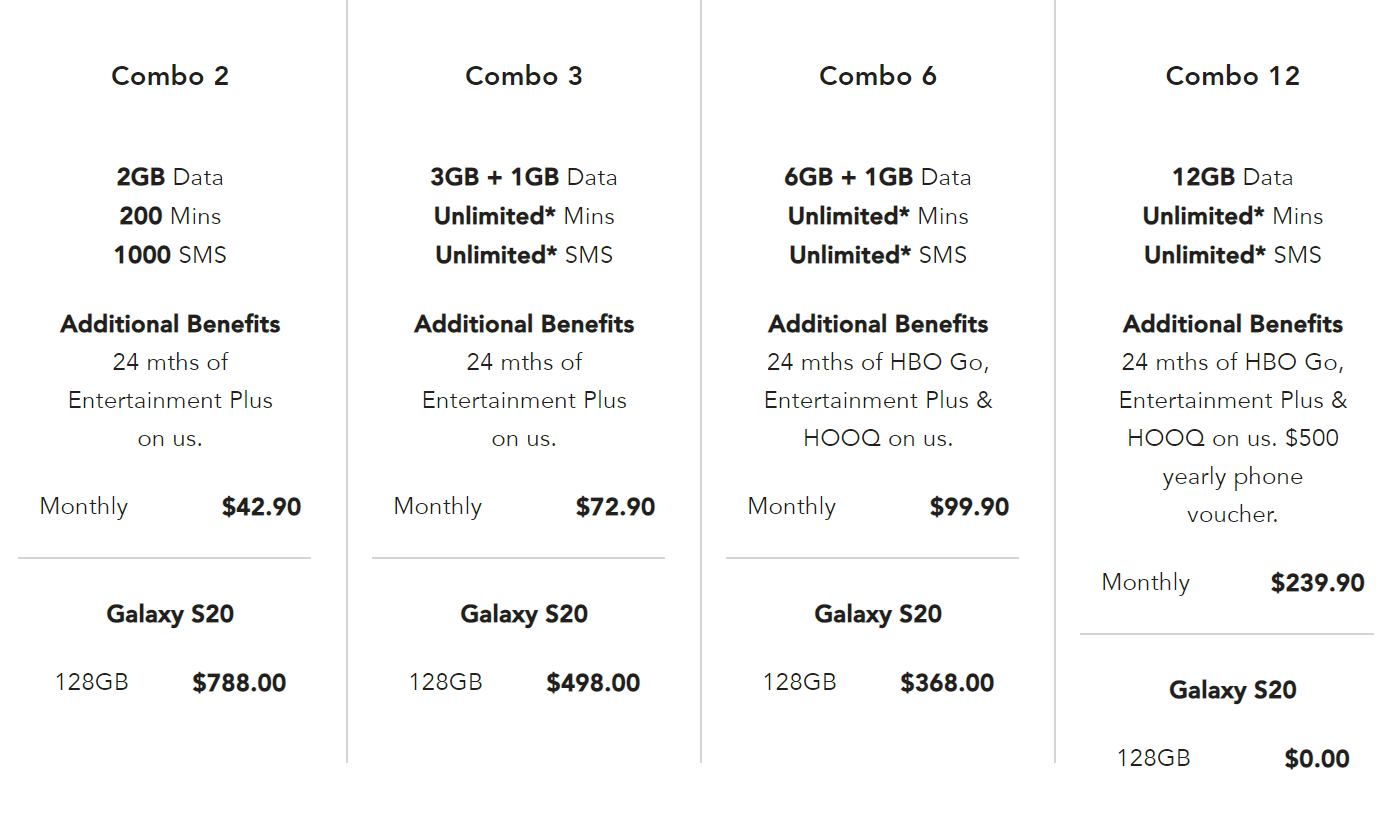Click the $498.00 Galaxy S20 price
Screen dimensions: 1389x834
[x=593, y=683]
